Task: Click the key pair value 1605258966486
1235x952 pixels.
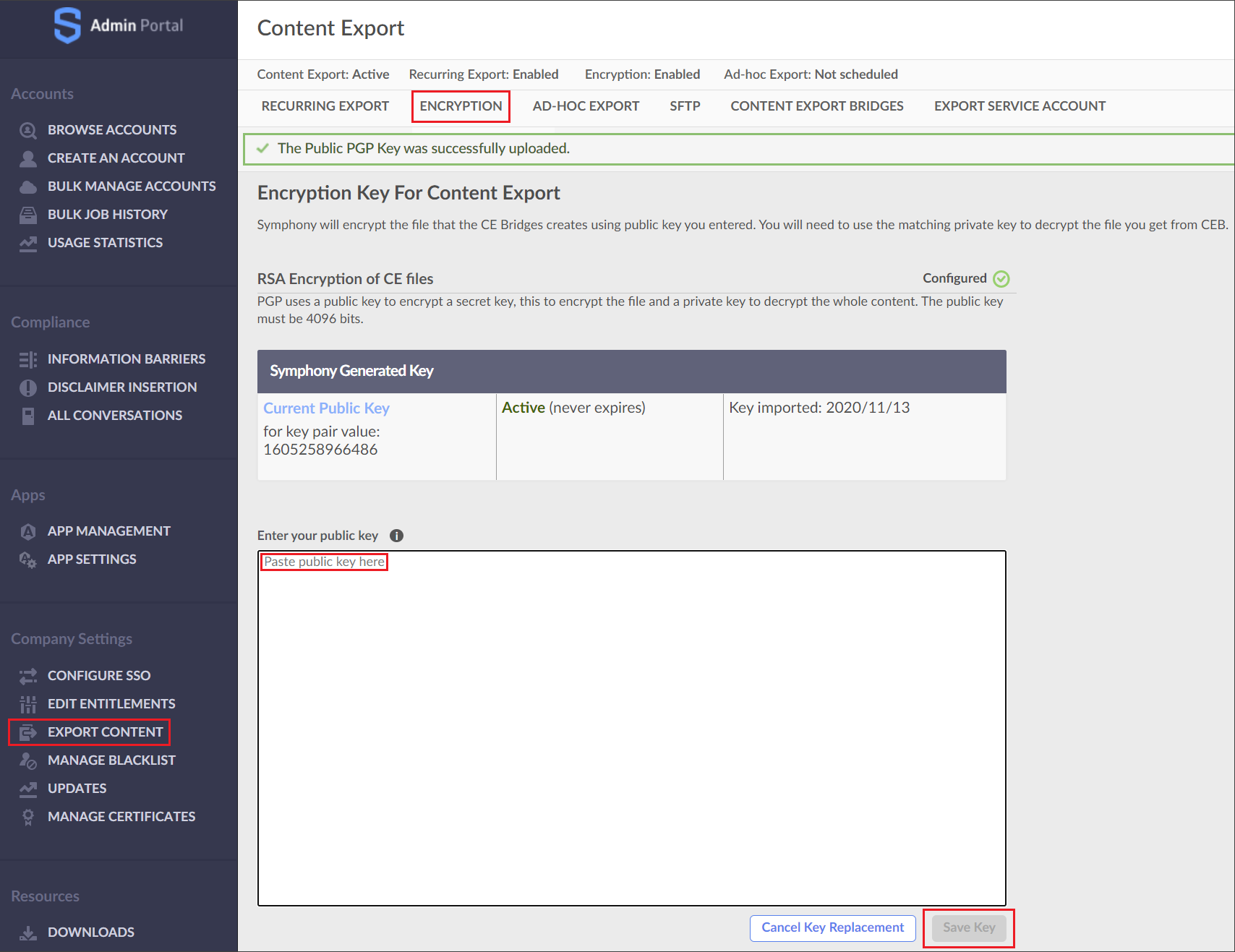Action: pos(320,450)
